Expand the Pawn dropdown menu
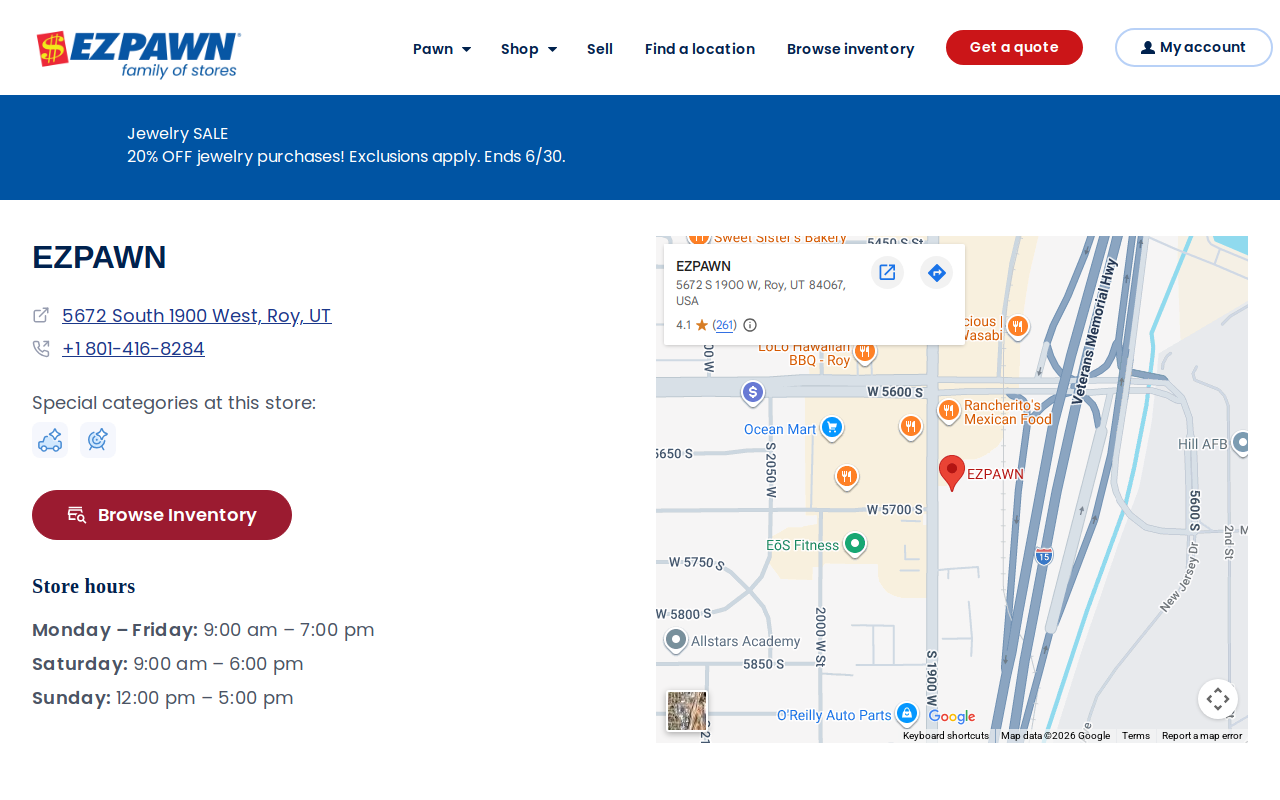The width and height of the screenshot is (1280, 800). coord(442,49)
